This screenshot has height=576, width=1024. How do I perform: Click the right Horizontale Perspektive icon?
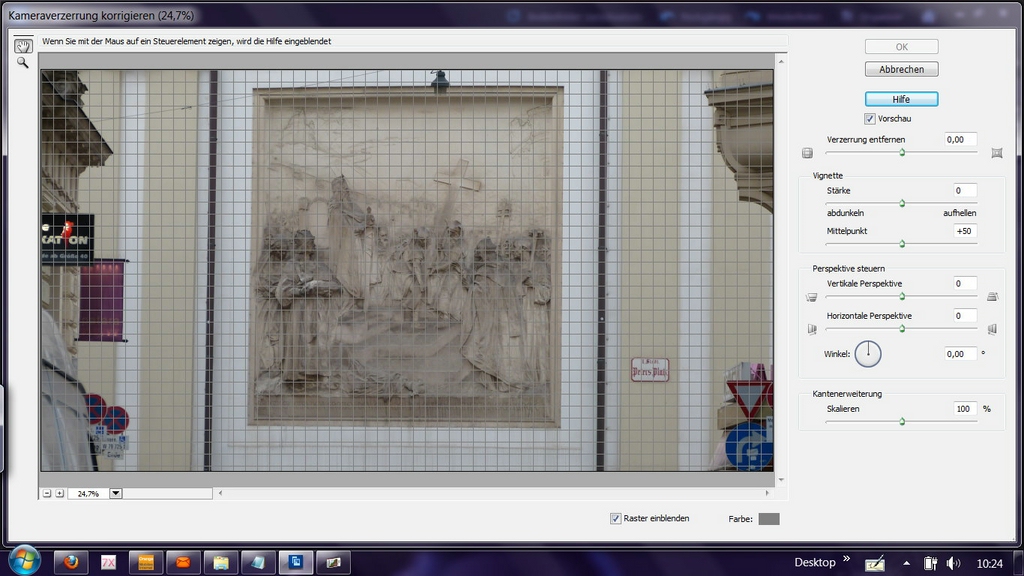(992, 329)
